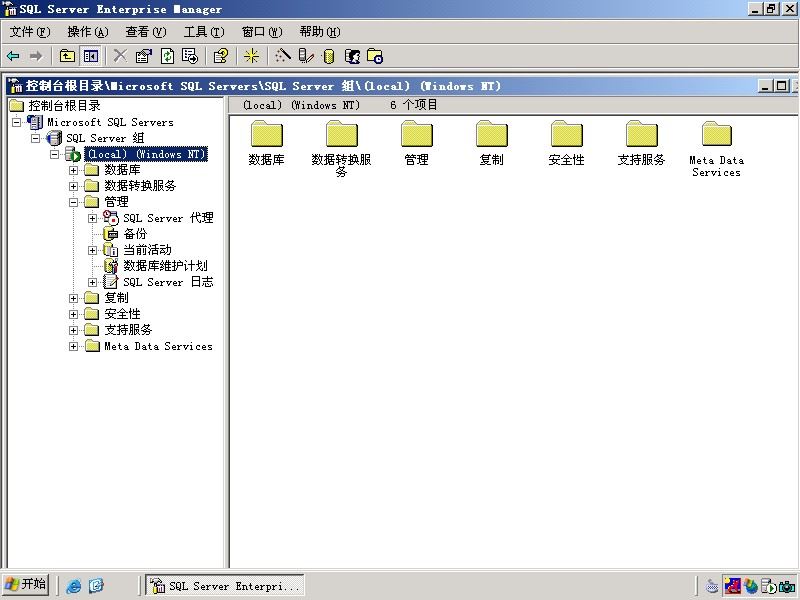Select 安全性 label in the tree
Image resolution: width=800 pixels, height=600 pixels.
[122, 314]
